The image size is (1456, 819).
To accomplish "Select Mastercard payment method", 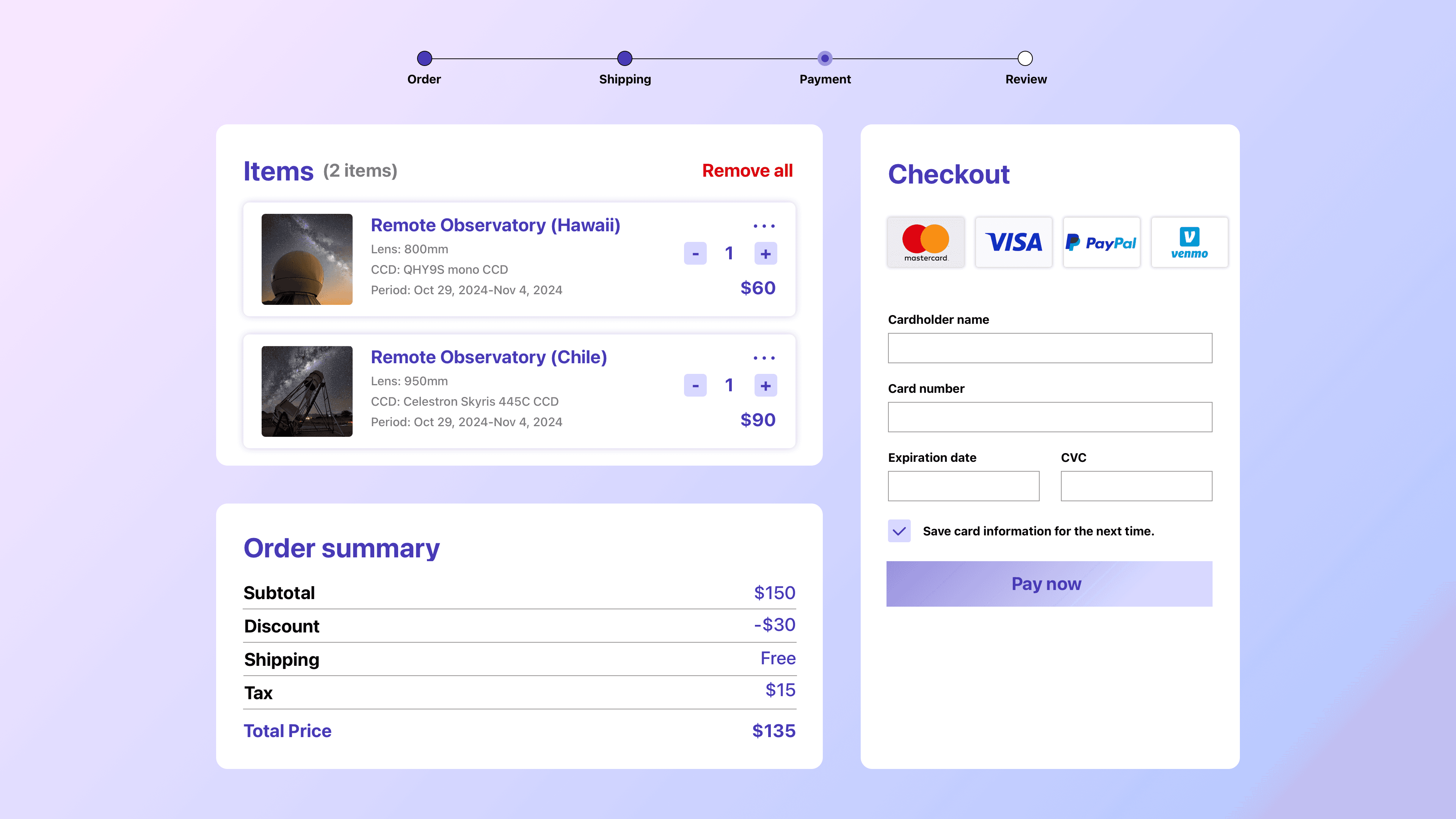I will pos(926,242).
